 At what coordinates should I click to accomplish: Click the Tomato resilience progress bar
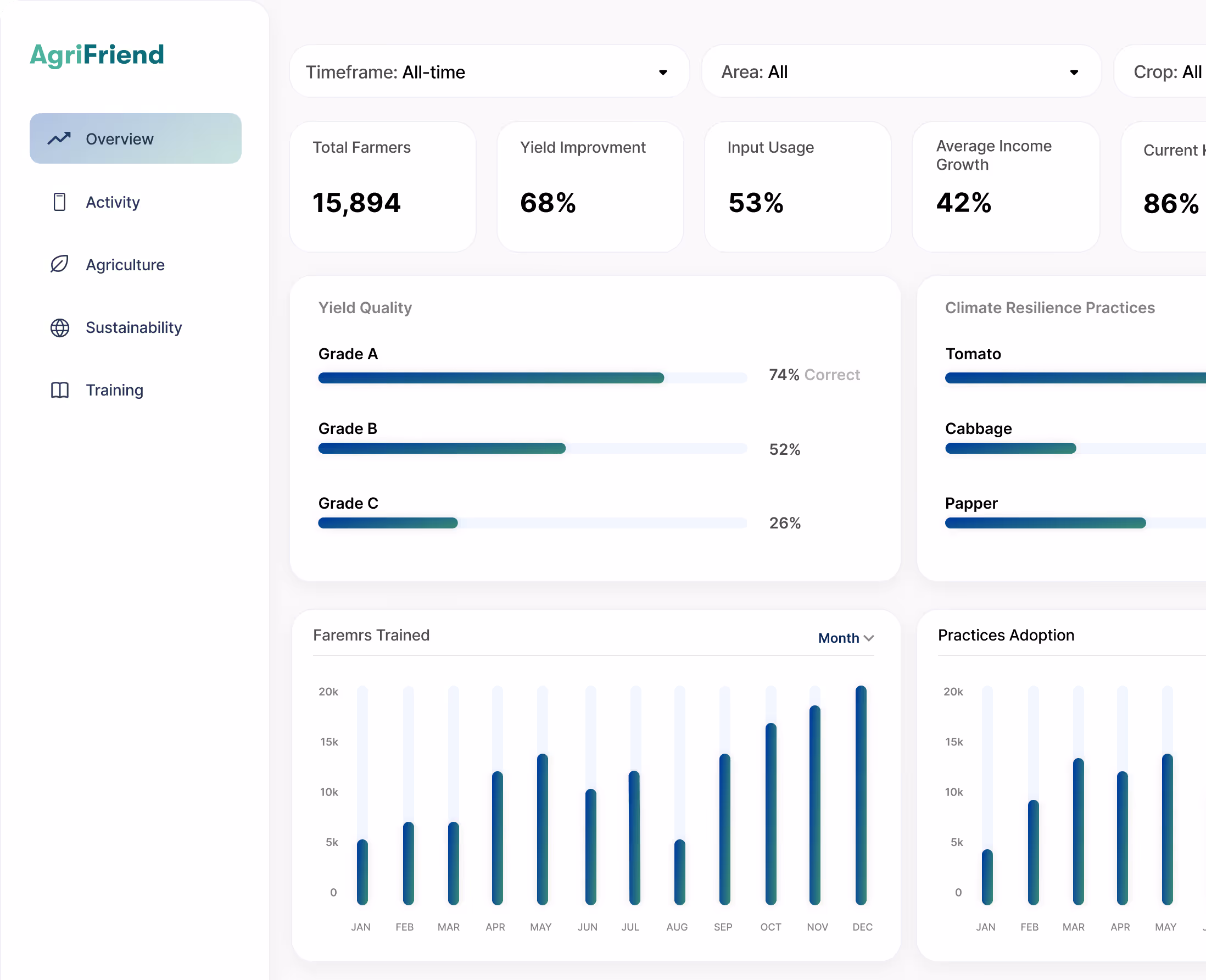1076,378
